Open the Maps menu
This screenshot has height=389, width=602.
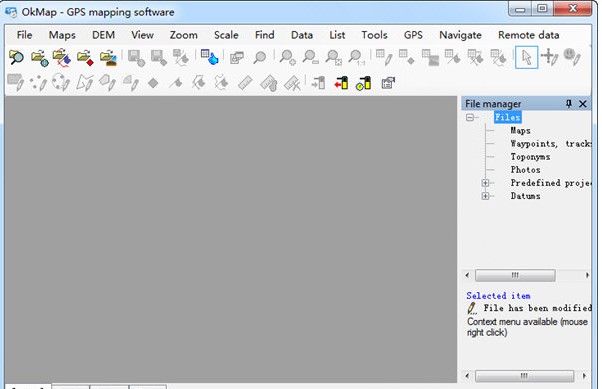pos(62,35)
